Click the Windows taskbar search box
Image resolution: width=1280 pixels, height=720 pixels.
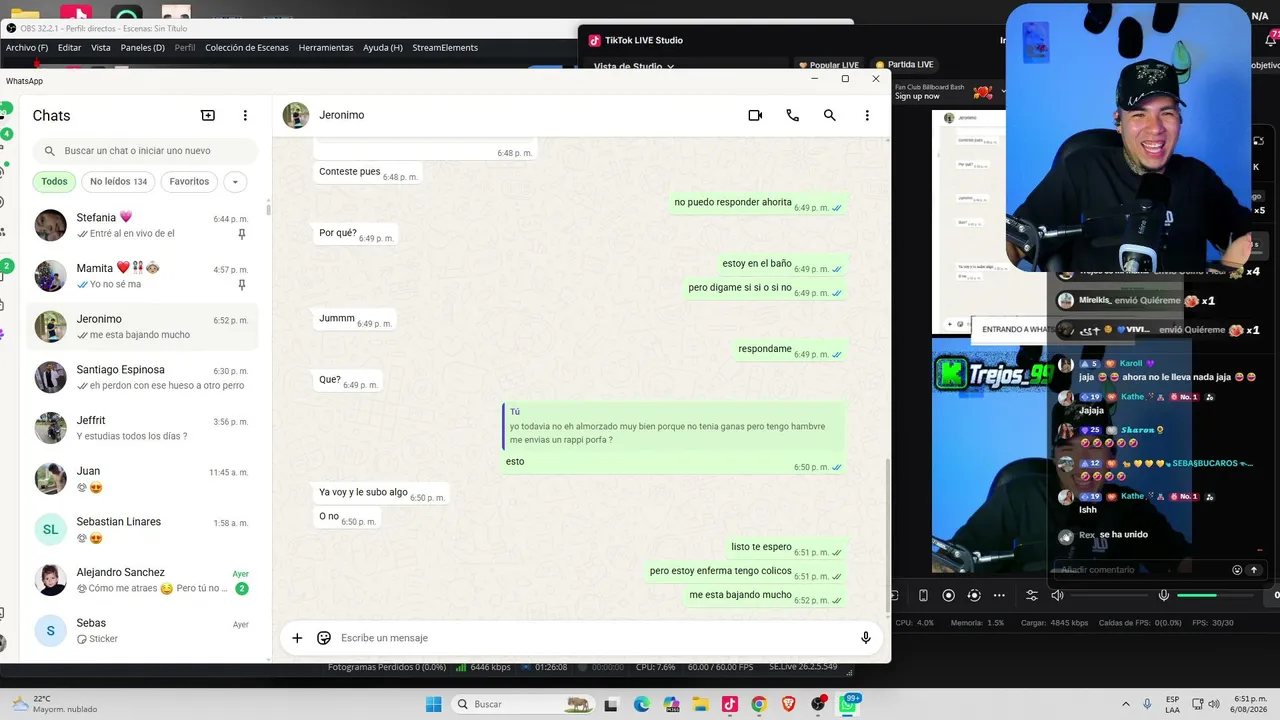[523, 704]
